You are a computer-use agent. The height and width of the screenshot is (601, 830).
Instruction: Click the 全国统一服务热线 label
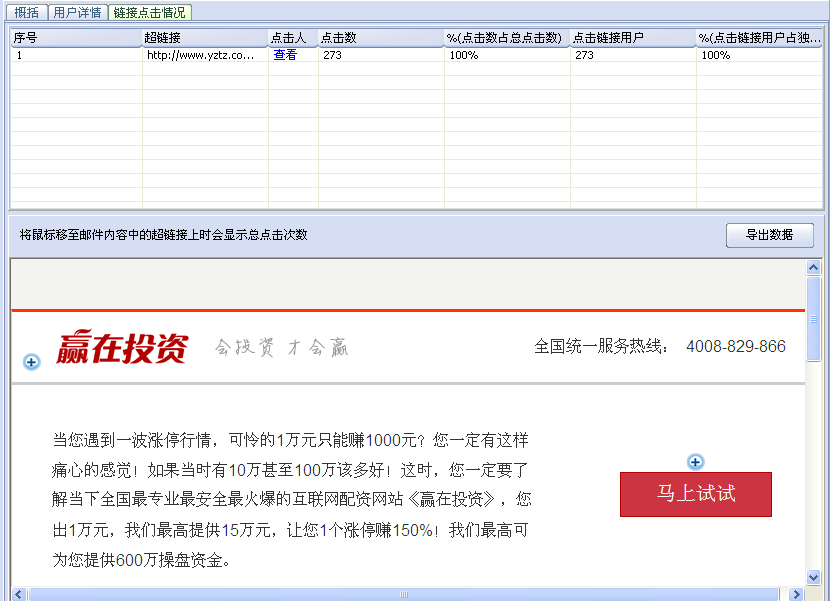click(601, 346)
